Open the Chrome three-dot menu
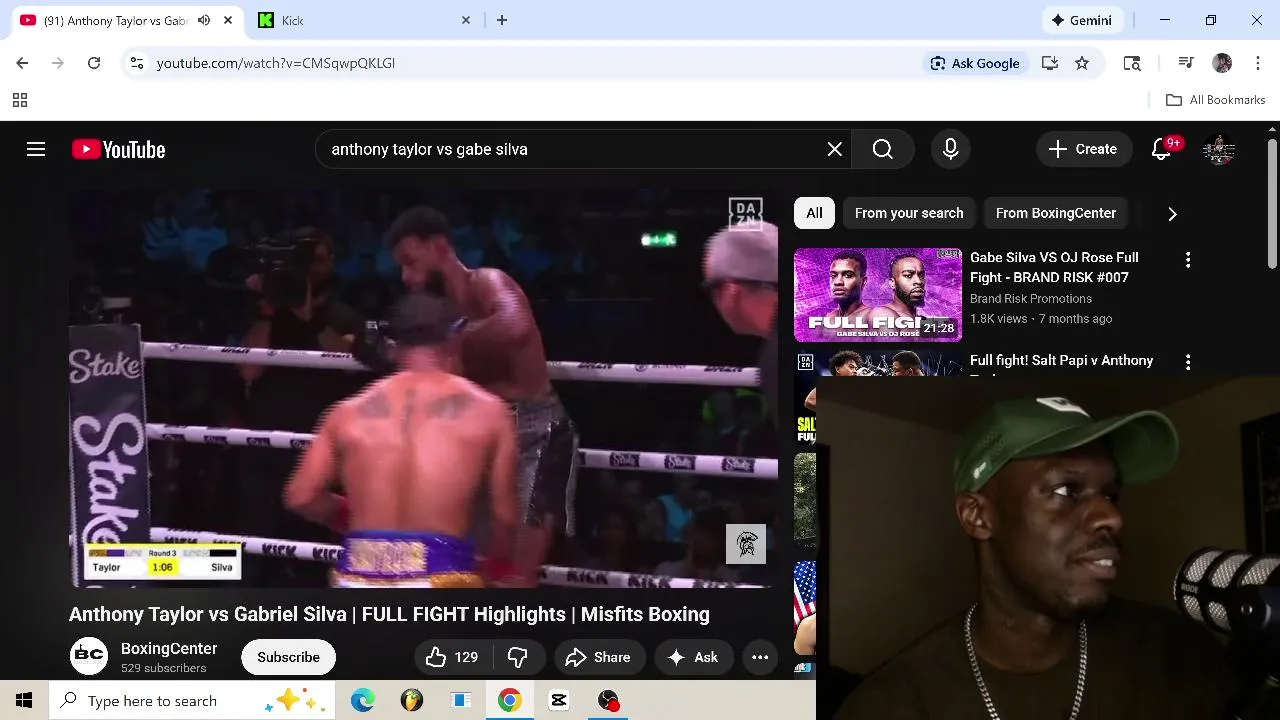 pos(1257,63)
